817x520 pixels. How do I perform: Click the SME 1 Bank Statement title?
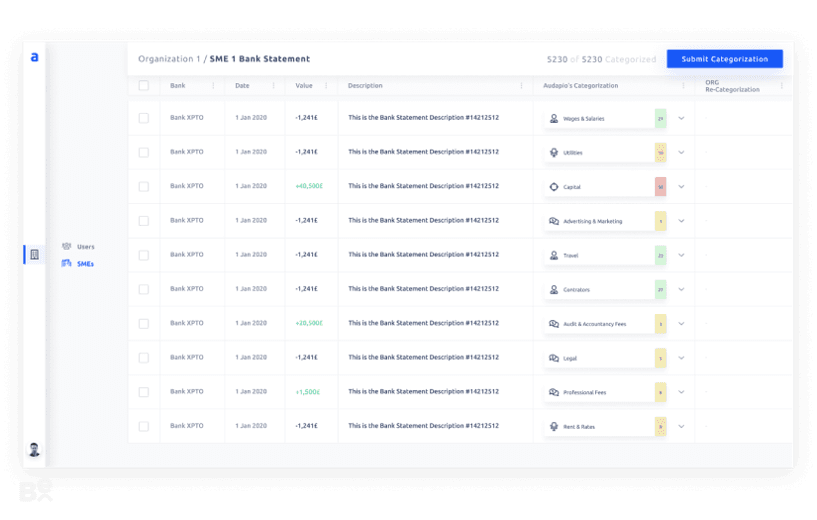pyautogui.click(x=259, y=59)
